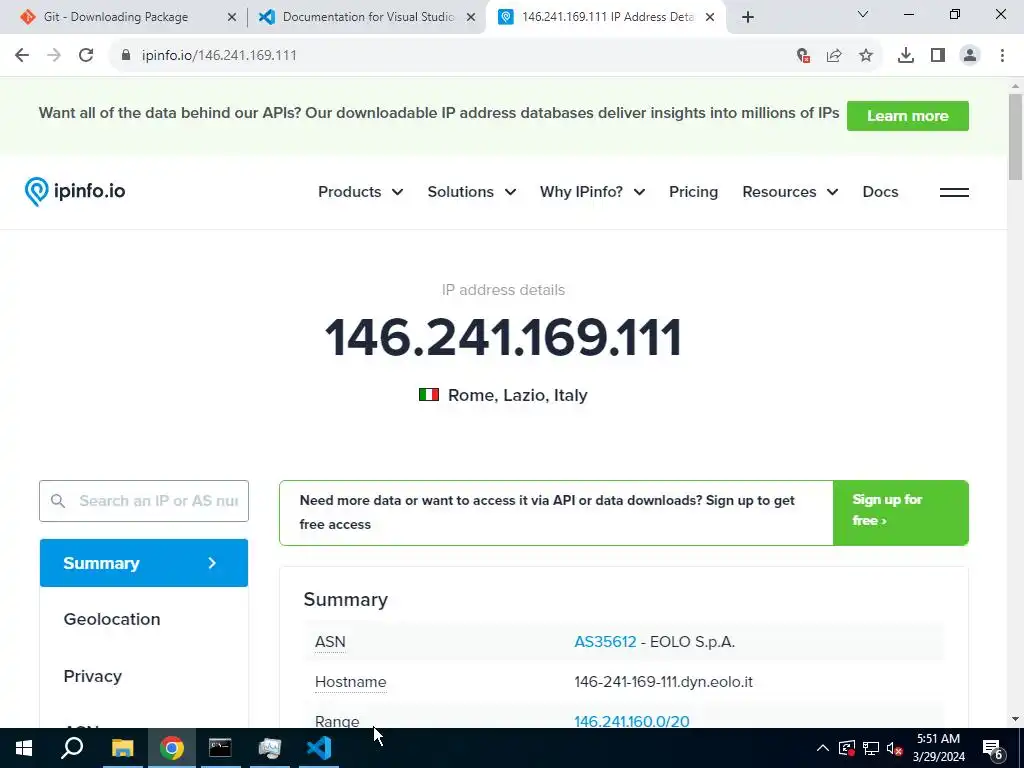Close the 146.241.169.111 IP Address Details tab
The width and height of the screenshot is (1024, 768).
[710, 18]
